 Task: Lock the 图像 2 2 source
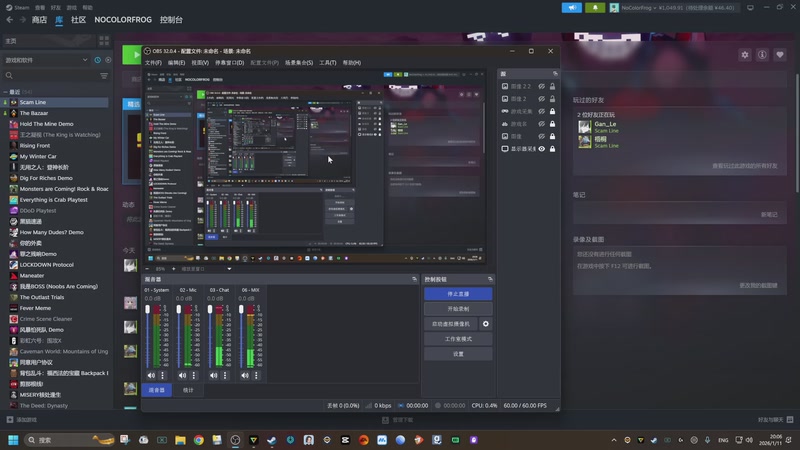[552, 86]
